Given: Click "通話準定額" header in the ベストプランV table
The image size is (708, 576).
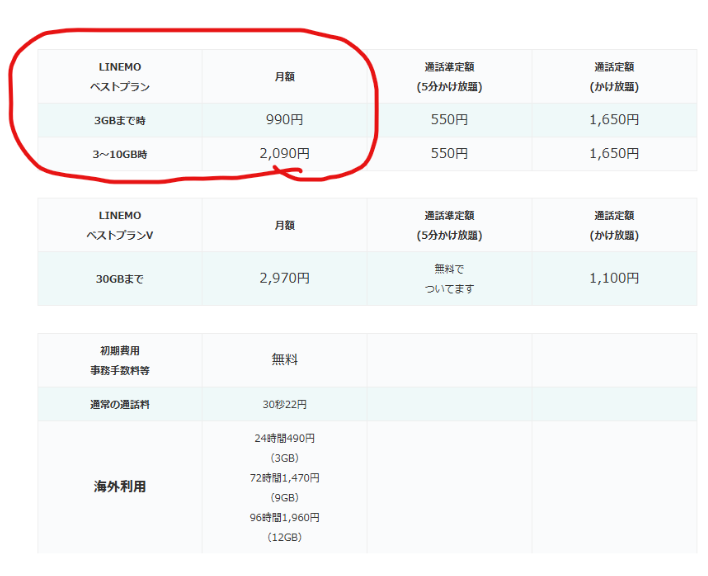Looking at the screenshot, I should pos(449,225).
